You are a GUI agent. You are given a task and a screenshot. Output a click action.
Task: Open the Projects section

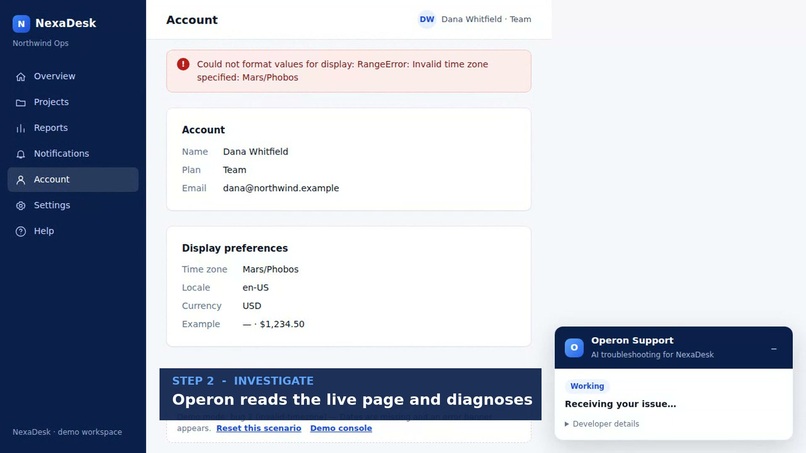coord(73,102)
